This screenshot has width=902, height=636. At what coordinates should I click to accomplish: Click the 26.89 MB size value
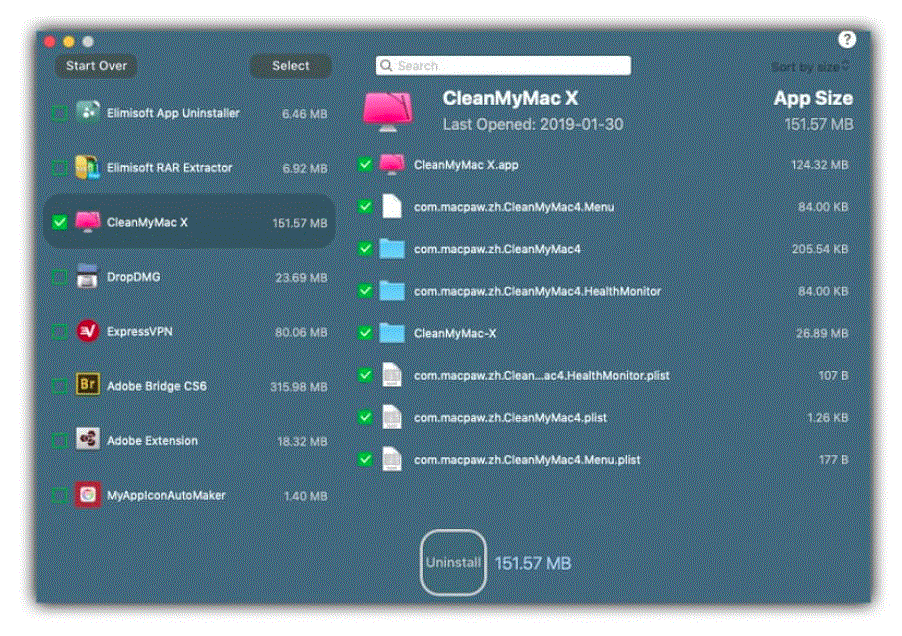(x=822, y=333)
